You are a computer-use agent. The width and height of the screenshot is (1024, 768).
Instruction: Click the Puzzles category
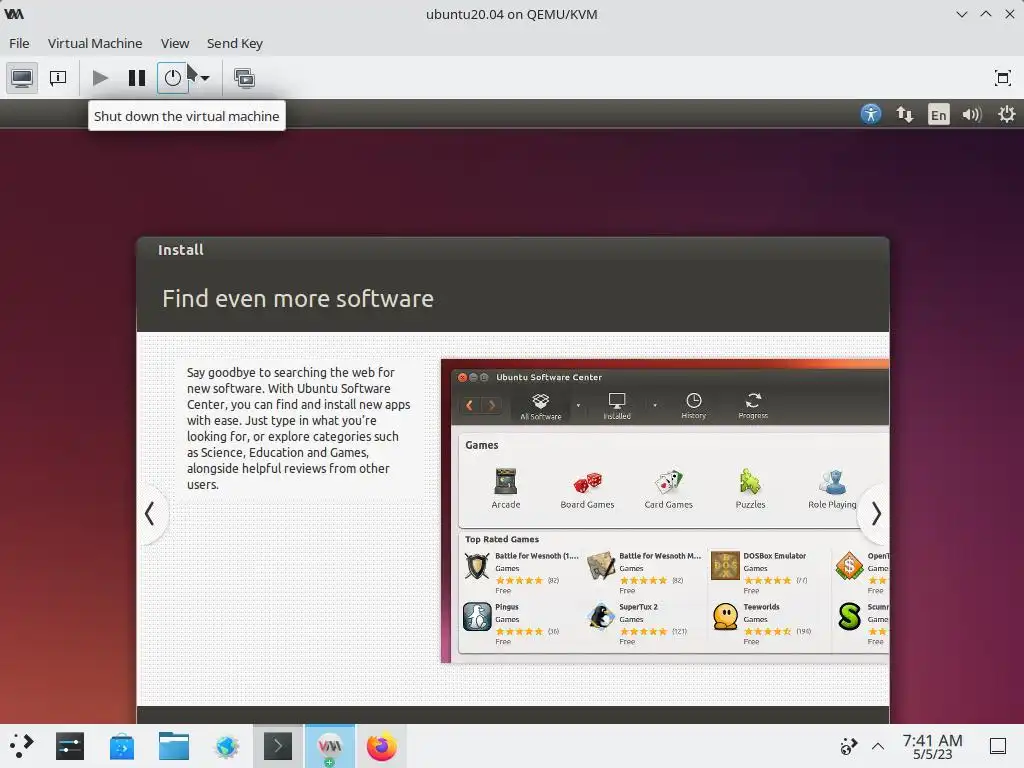pos(750,488)
